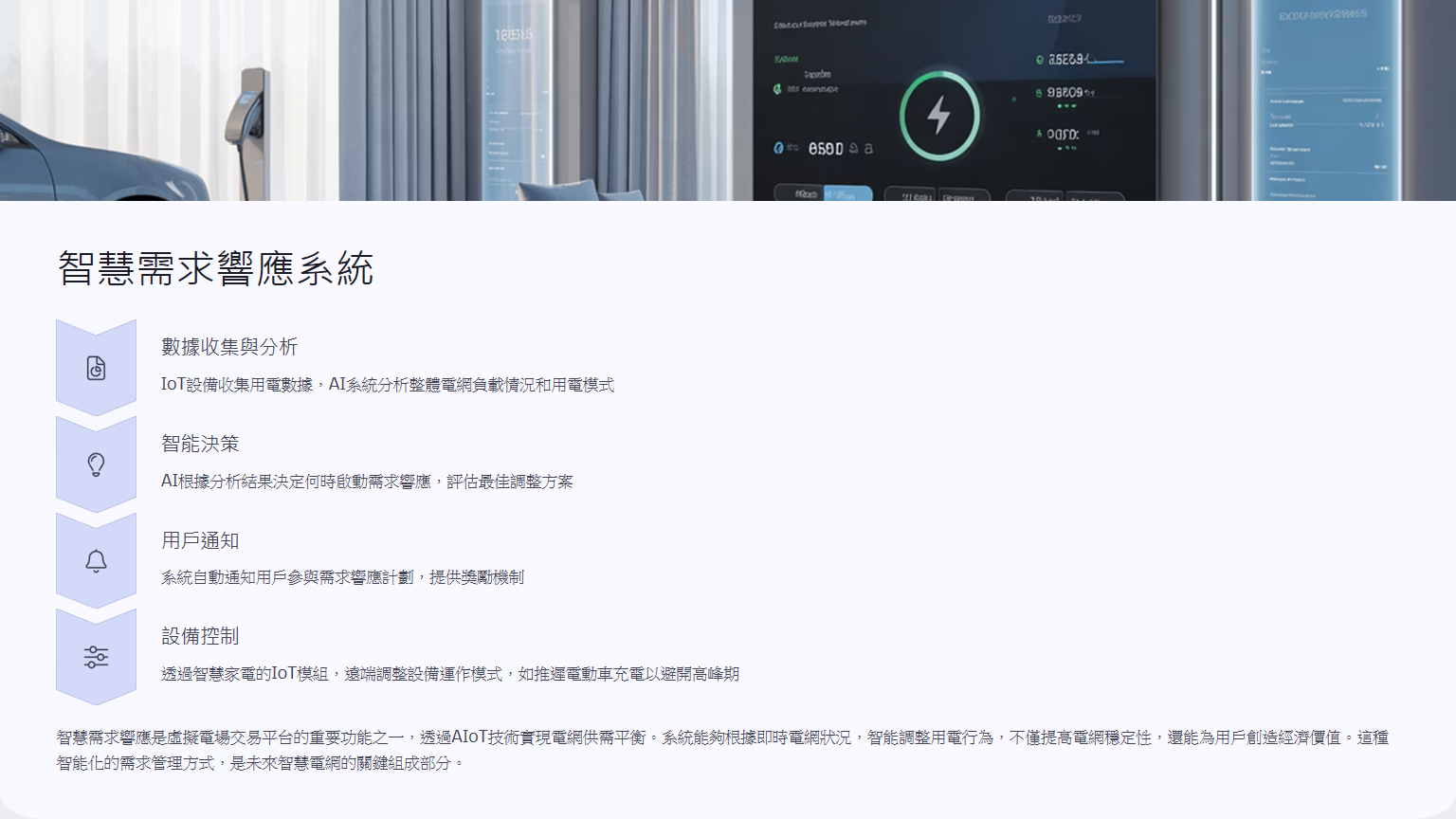
Task: Click the blue highlighted tab at dashboard bottom
Action: (846, 193)
